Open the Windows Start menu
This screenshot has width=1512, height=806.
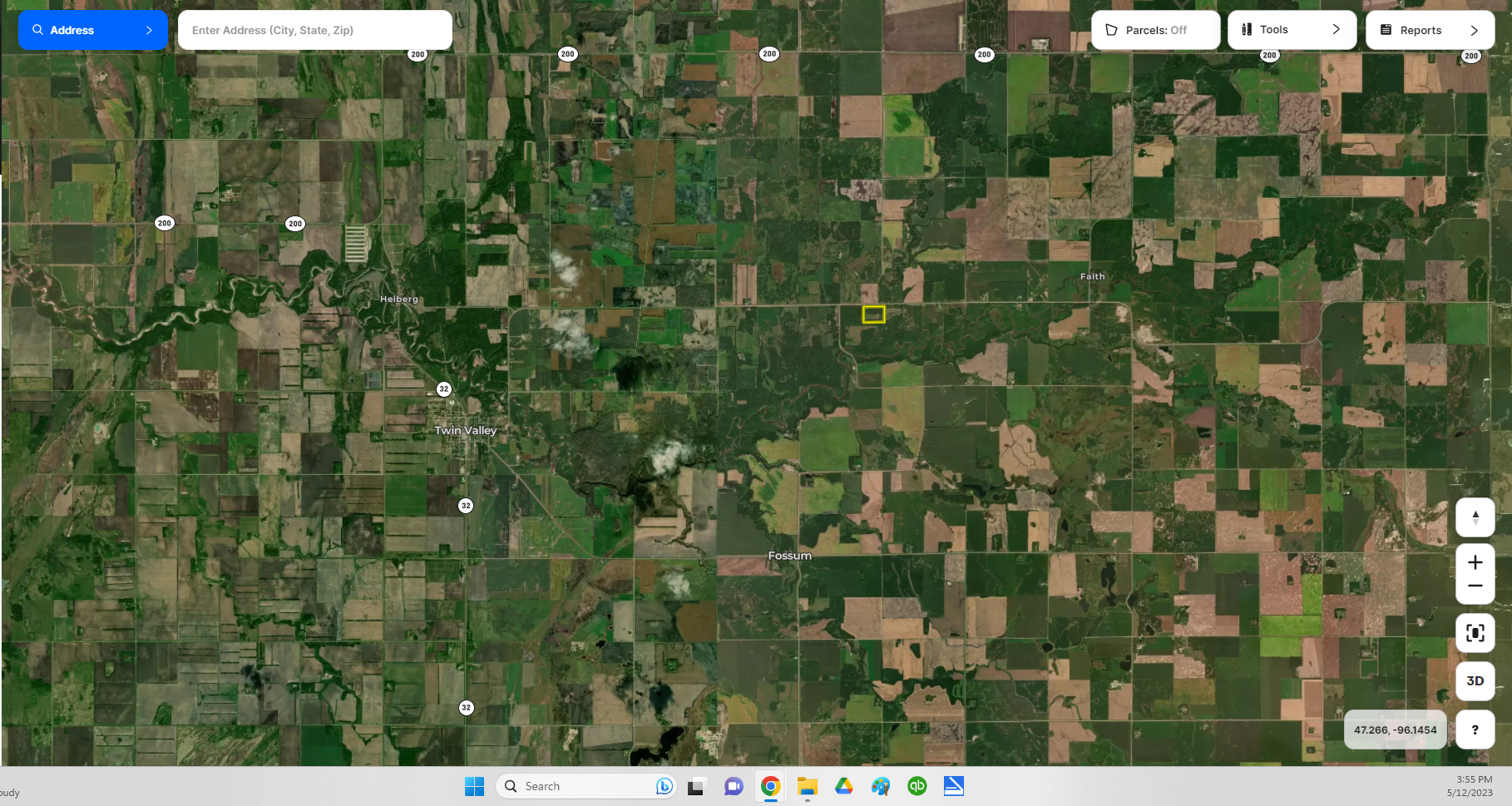coord(474,786)
